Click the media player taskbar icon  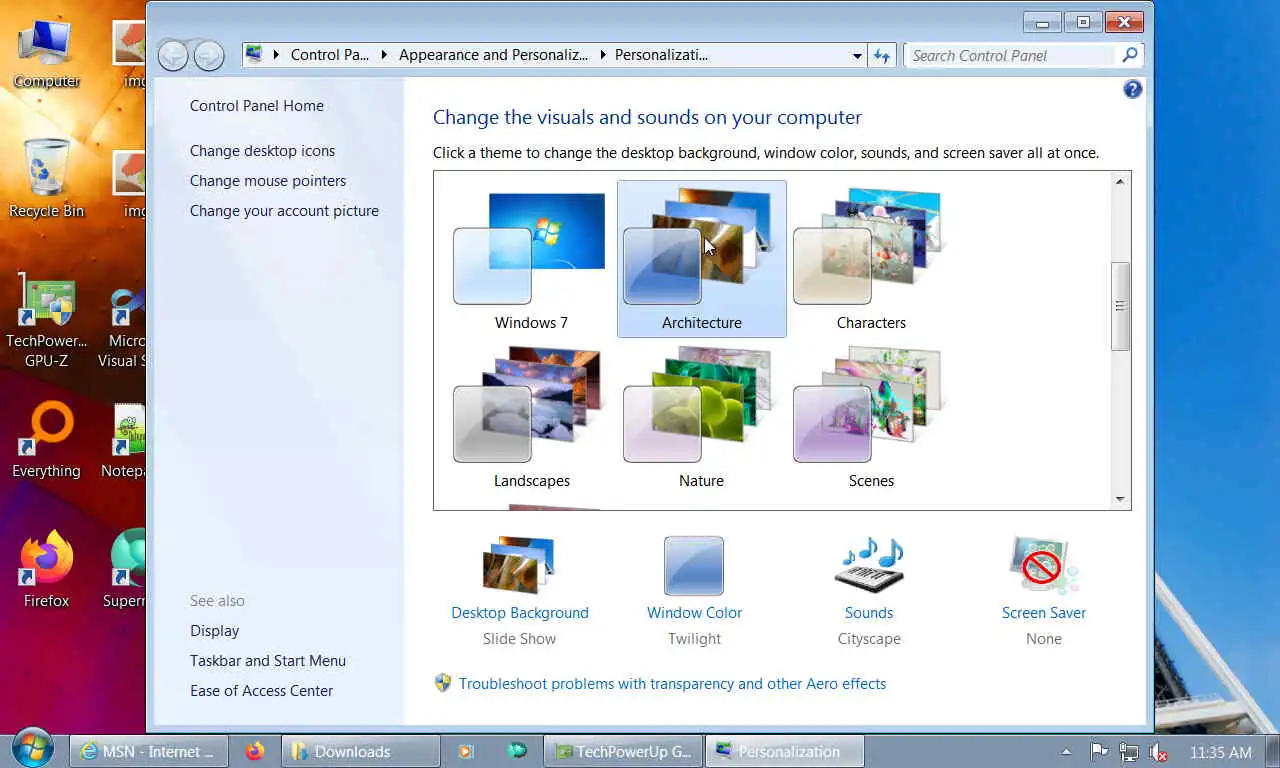465,751
